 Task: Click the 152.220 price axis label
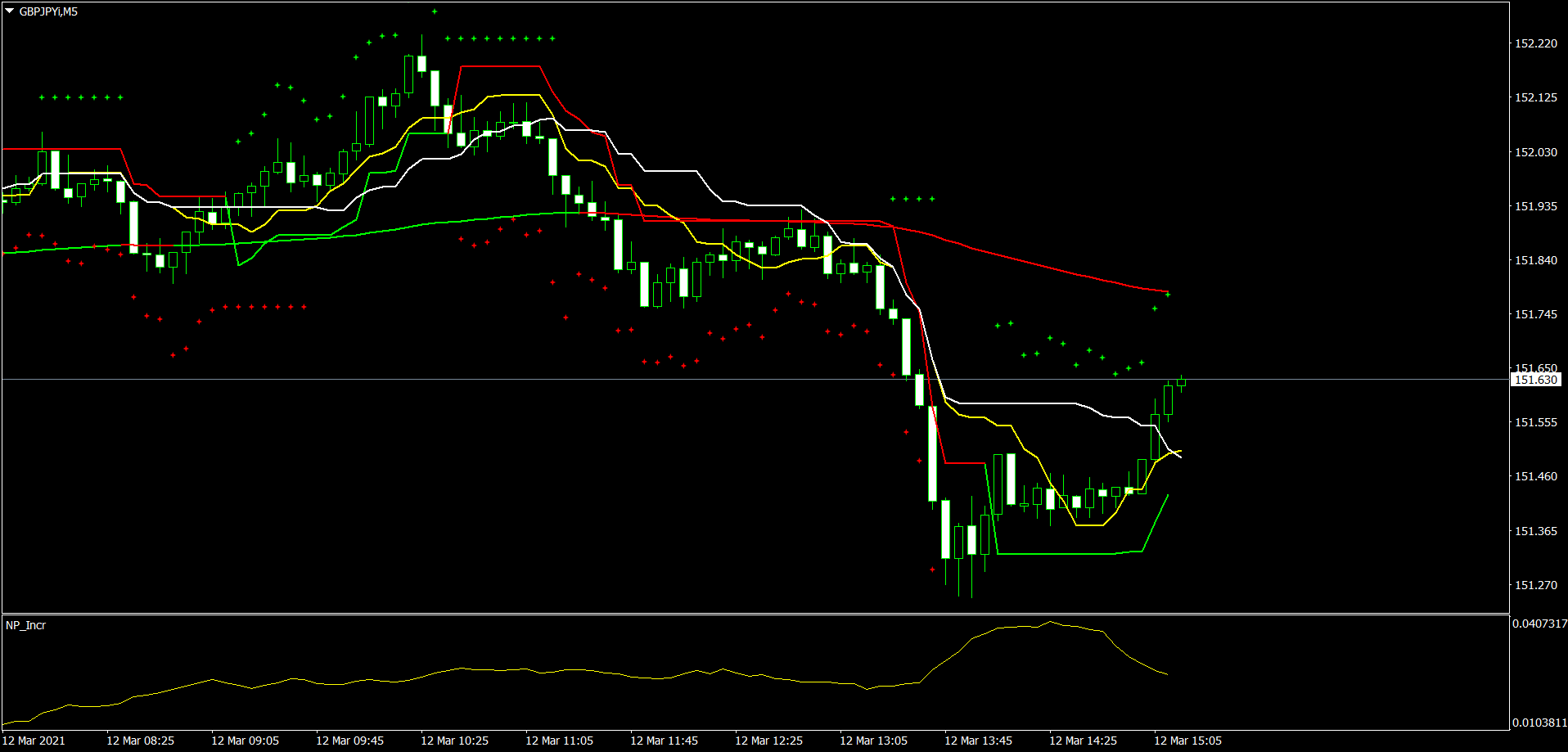(x=1535, y=43)
